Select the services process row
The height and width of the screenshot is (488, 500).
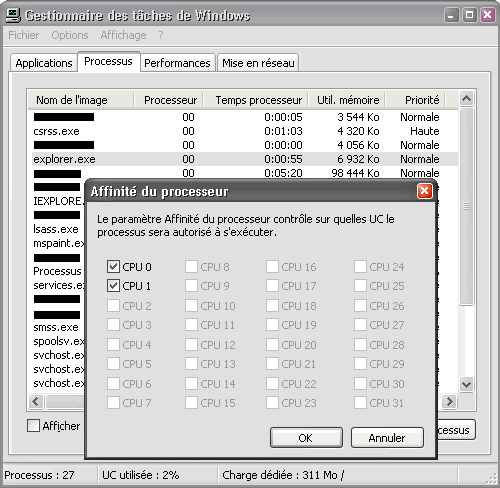click(x=59, y=285)
